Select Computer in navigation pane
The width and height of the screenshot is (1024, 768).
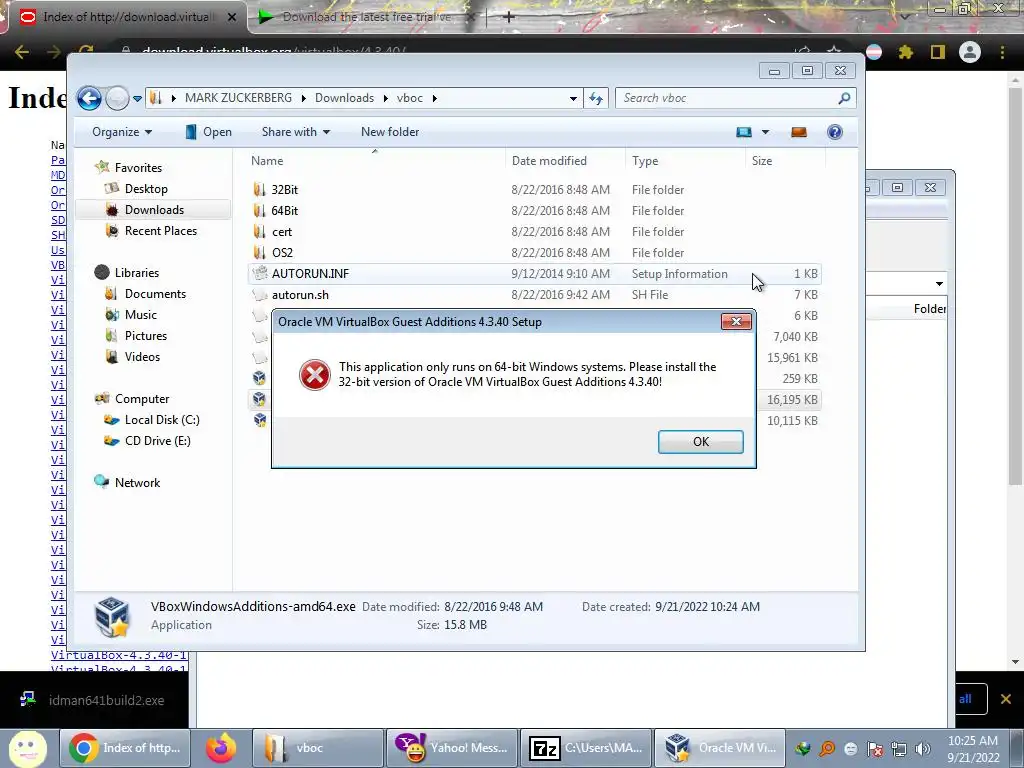click(142, 399)
